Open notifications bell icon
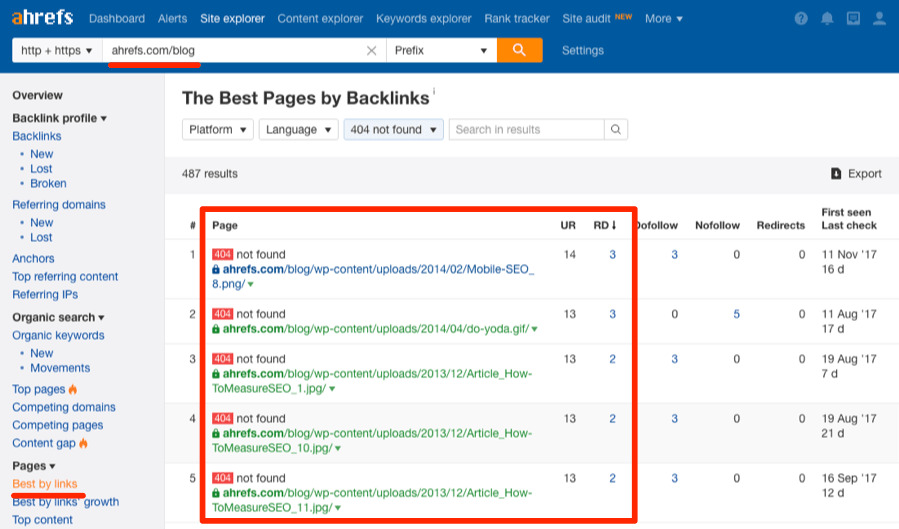 (827, 19)
